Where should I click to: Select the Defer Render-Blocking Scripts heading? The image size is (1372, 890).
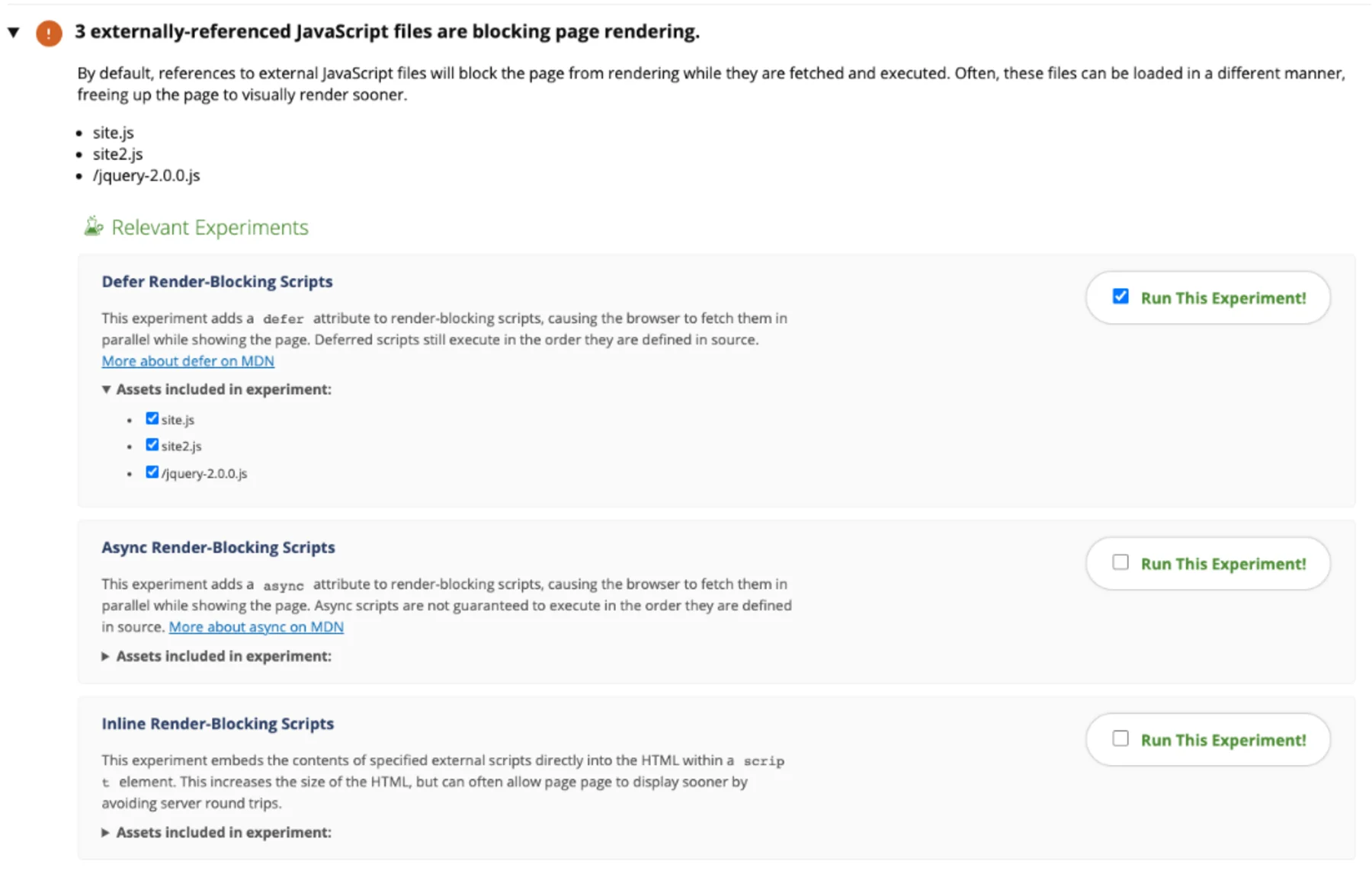pos(217,281)
